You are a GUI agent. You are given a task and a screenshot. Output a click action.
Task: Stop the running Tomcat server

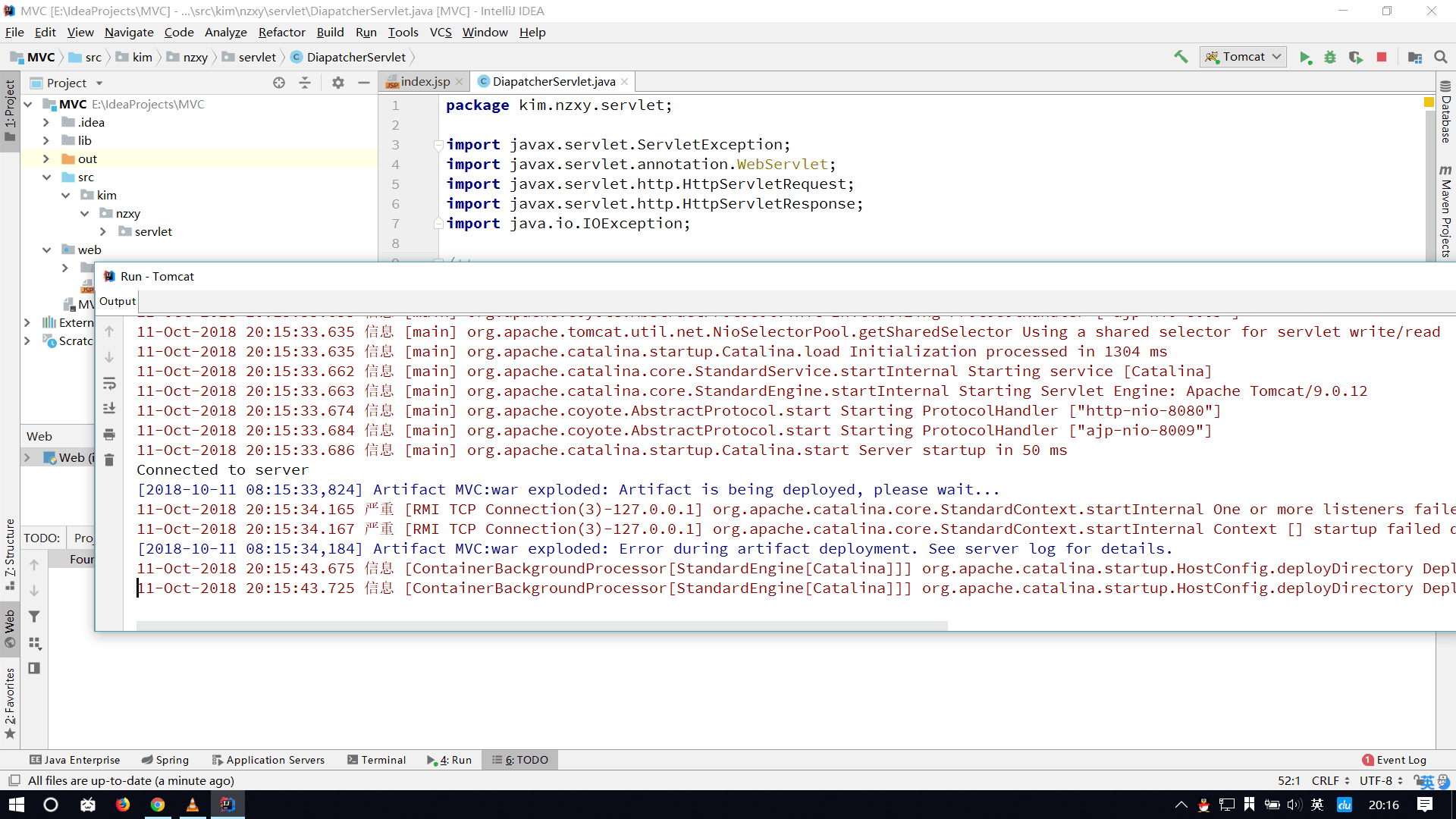[x=1382, y=58]
